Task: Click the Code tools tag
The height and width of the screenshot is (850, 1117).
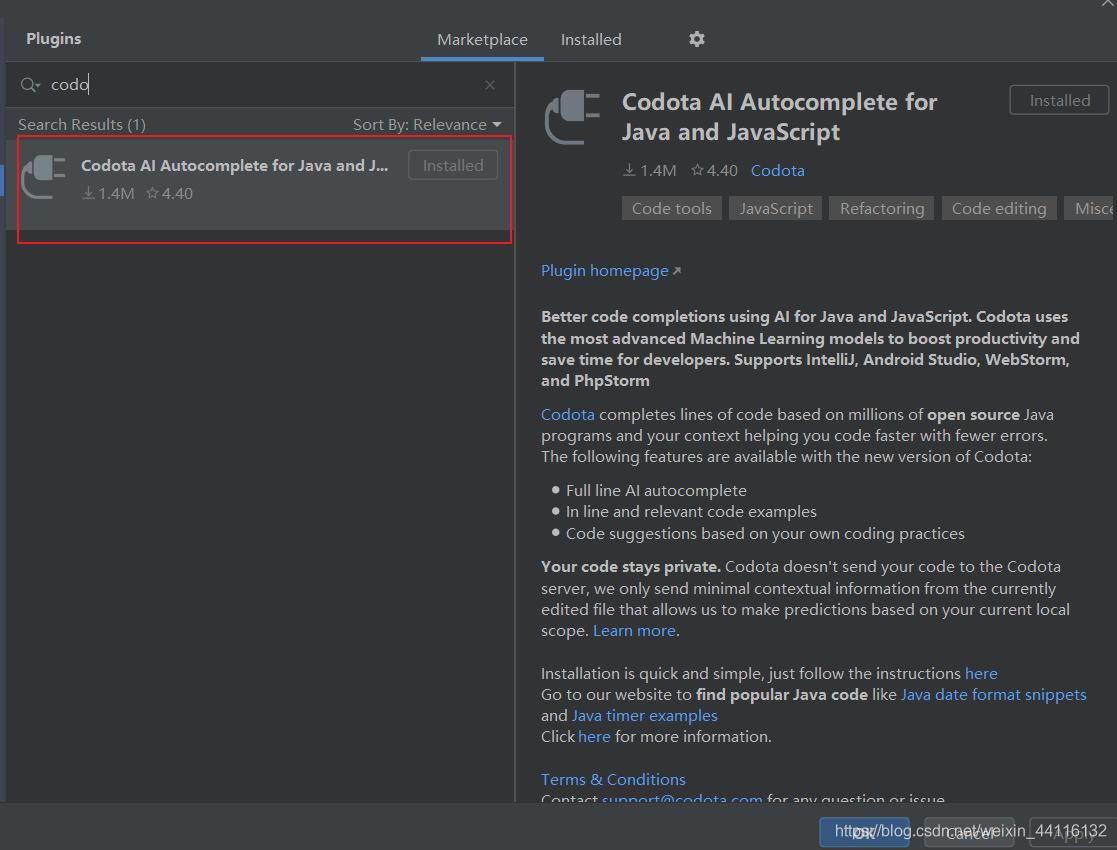Action: pyautogui.click(x=672, y=209)
